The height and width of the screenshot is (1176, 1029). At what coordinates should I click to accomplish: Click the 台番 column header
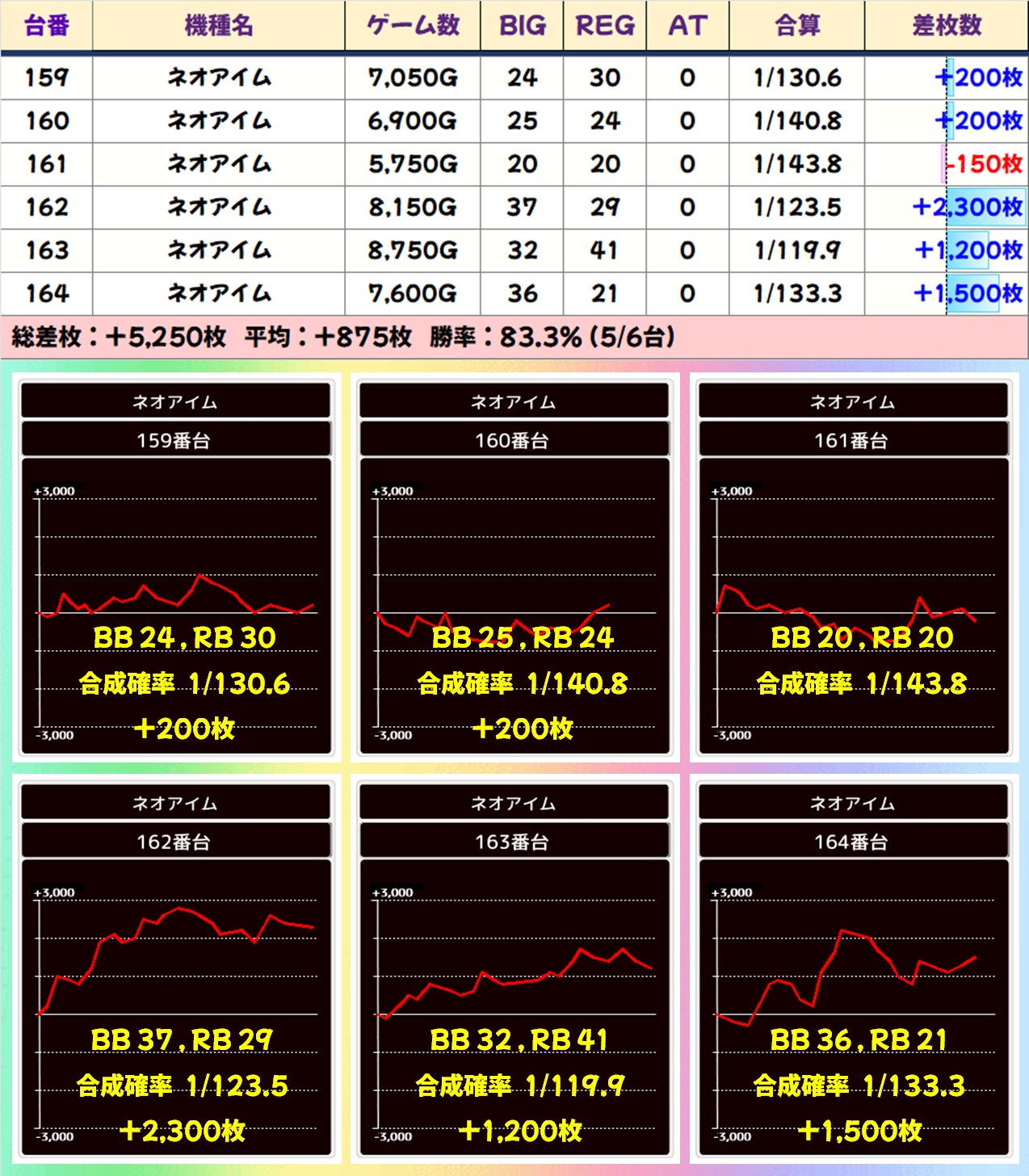(x=47, y=26)
